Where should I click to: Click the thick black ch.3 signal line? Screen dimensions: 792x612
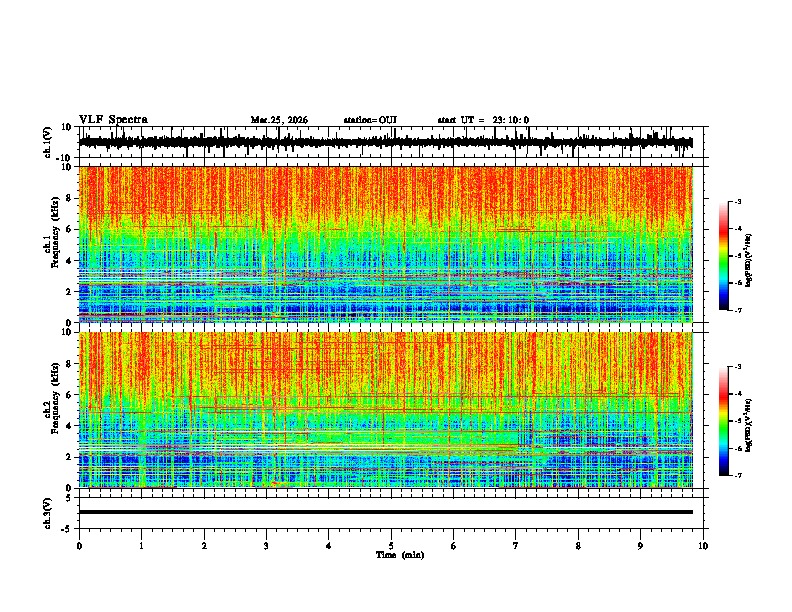click(x=386, y=512)
